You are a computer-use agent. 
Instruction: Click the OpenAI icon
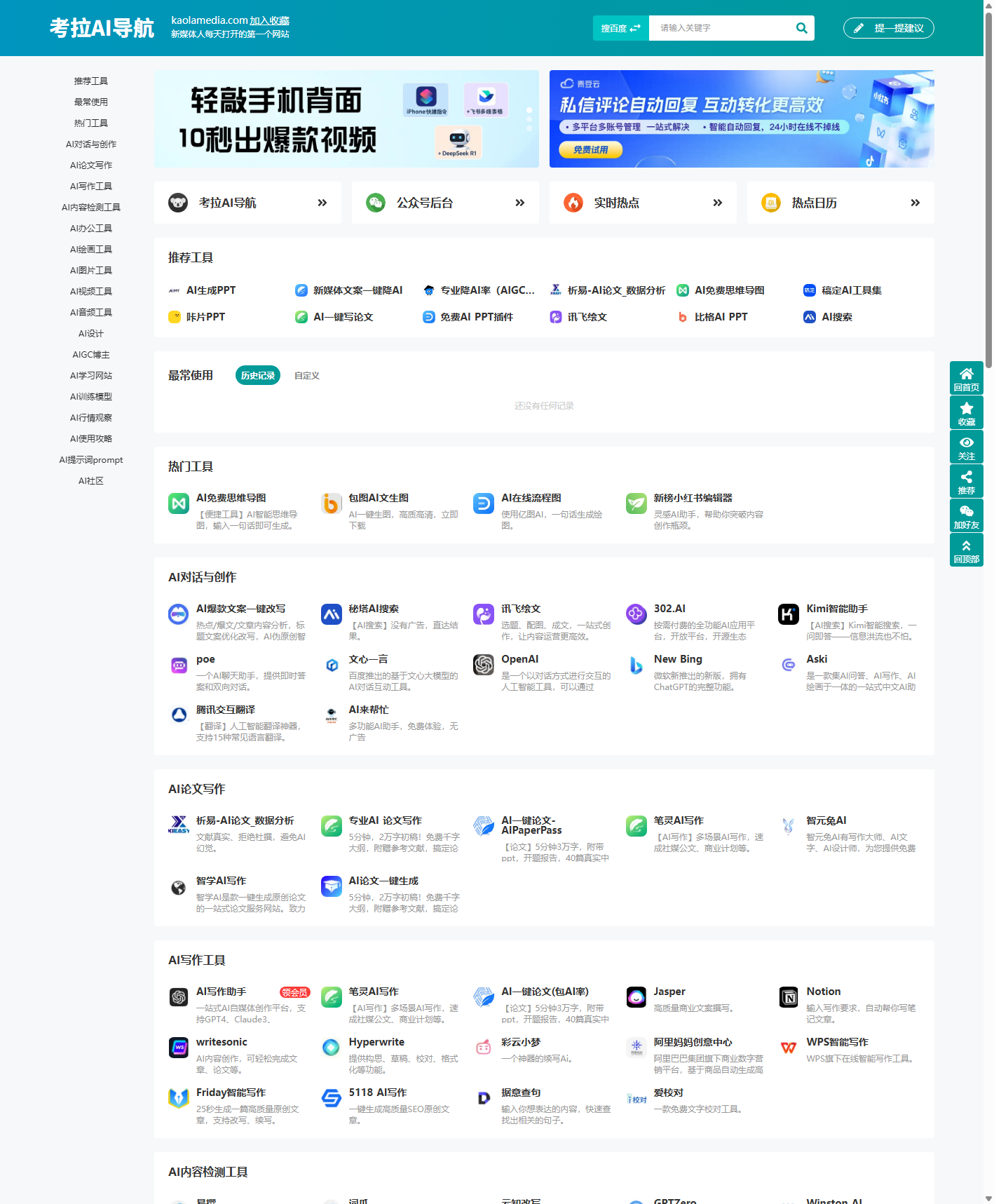[484, 665]
